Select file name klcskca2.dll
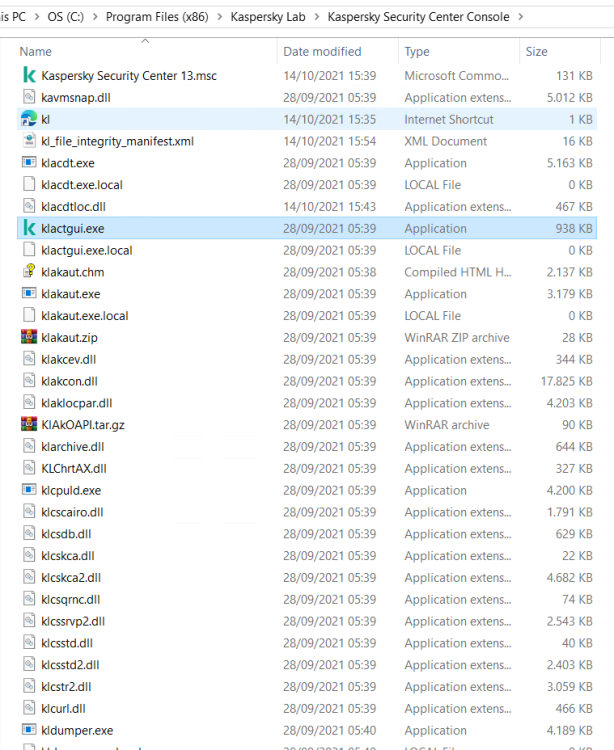The height and width of the screenshot is (750, 614). point(71,578)
